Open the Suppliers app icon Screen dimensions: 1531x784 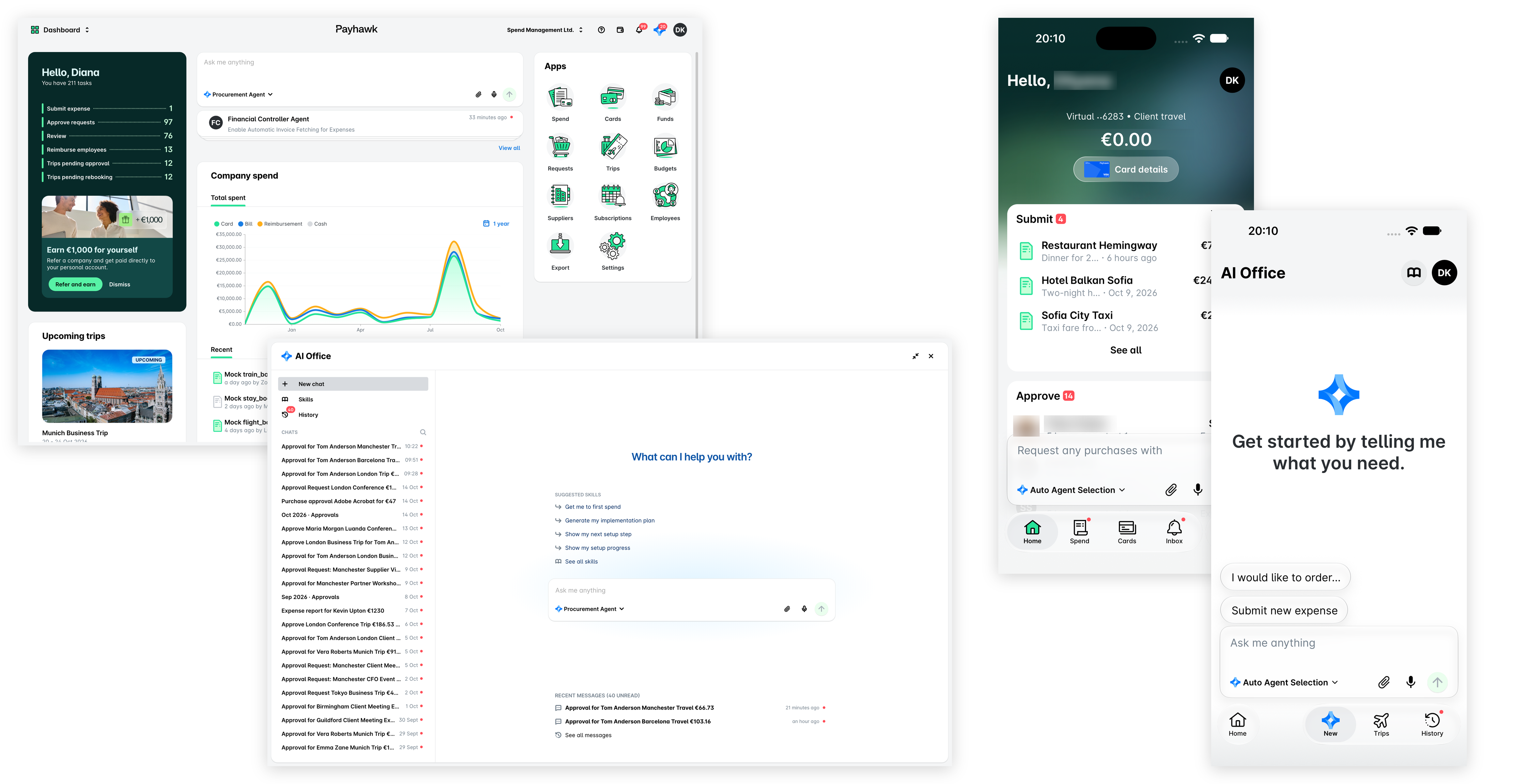(x=560, y=196)
